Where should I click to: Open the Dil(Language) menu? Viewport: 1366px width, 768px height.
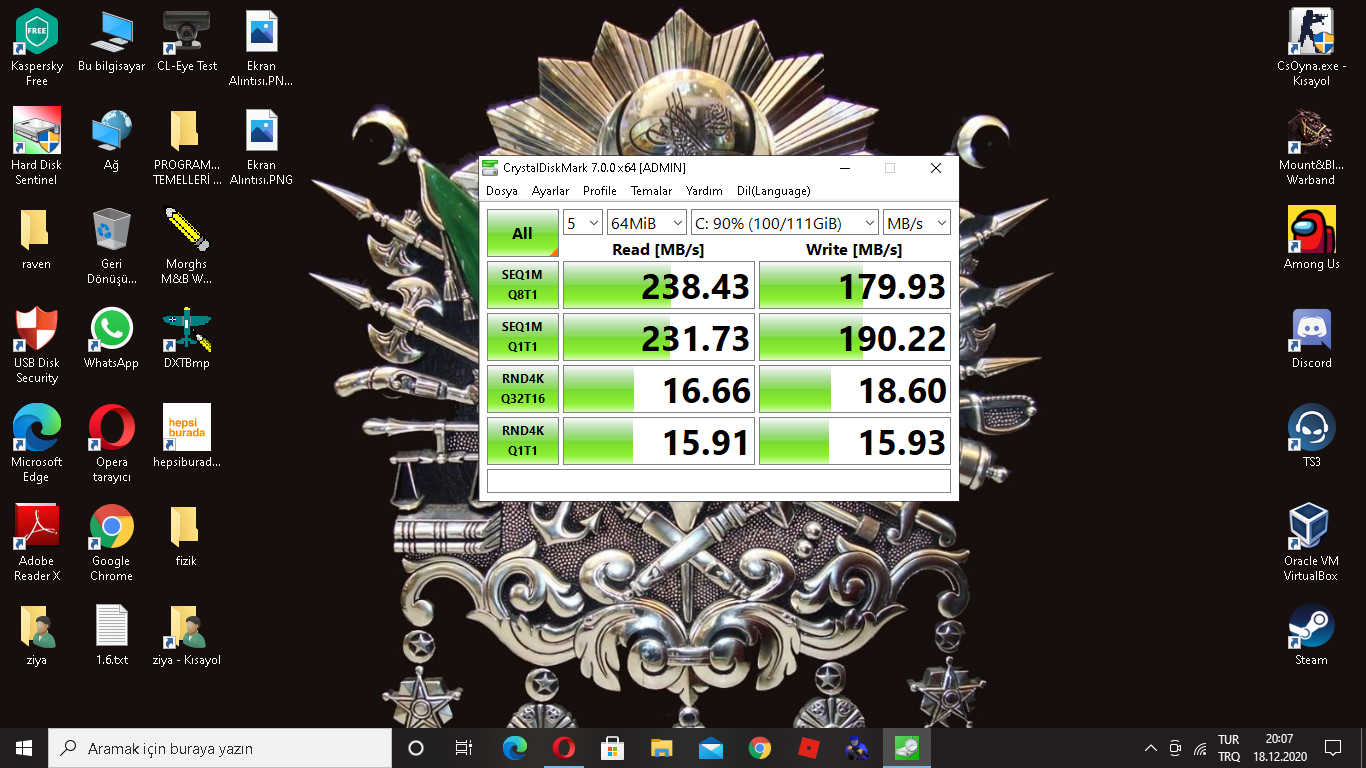[773, 191]
